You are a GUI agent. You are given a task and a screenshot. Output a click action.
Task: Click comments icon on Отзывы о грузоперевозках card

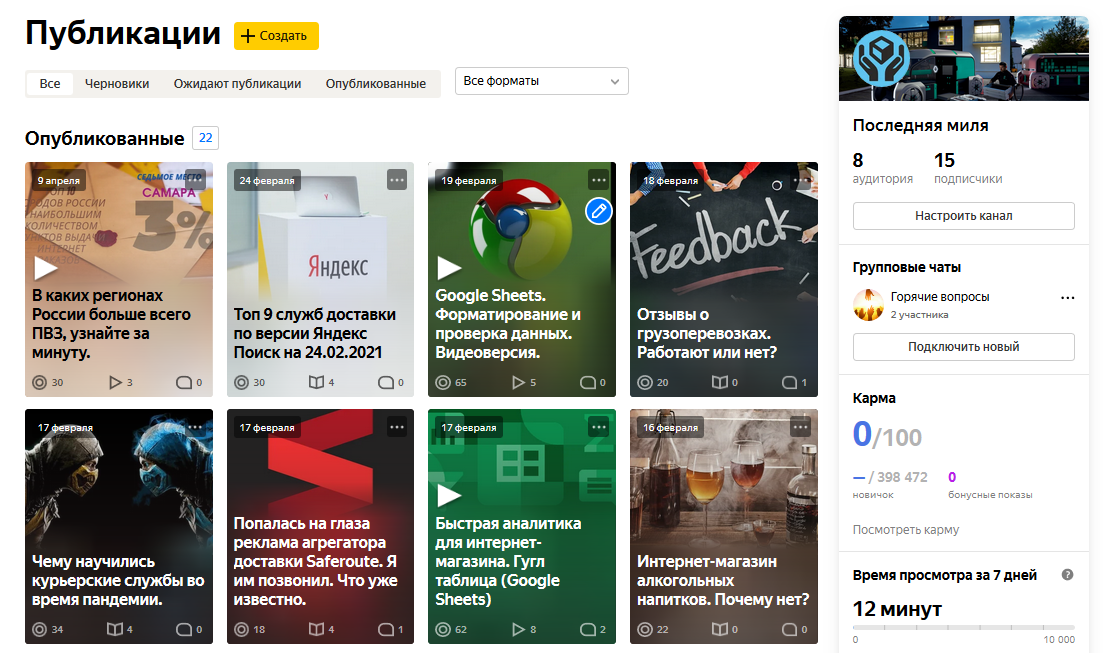coord(789,382)
